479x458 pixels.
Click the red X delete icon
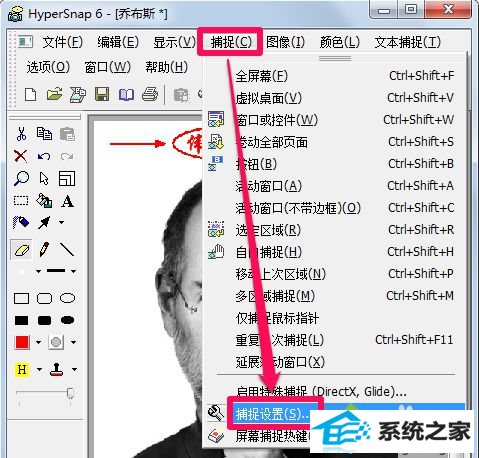[21, 156]
